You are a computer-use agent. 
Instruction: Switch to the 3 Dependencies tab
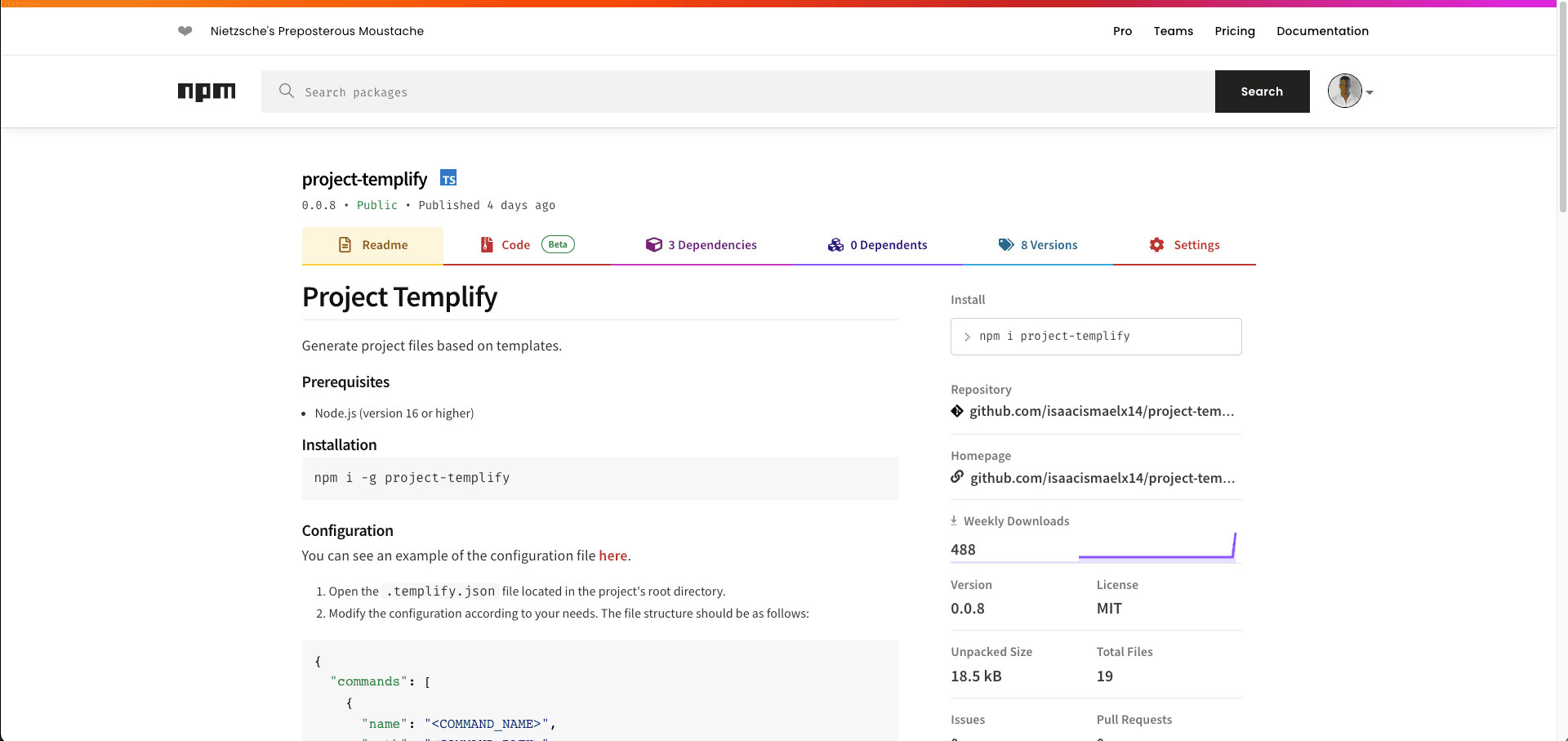(701, 244)
